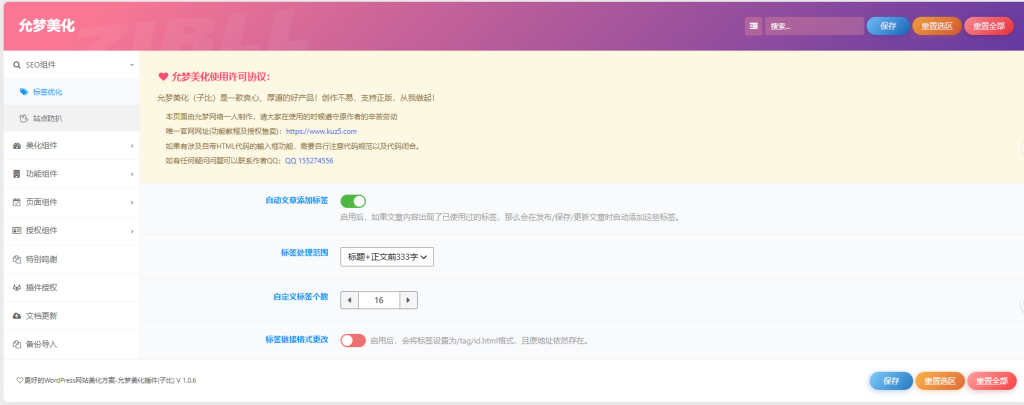Open the 备份导入 section
The height and width of the screenshot is (405, 1024).
point(71,344)
